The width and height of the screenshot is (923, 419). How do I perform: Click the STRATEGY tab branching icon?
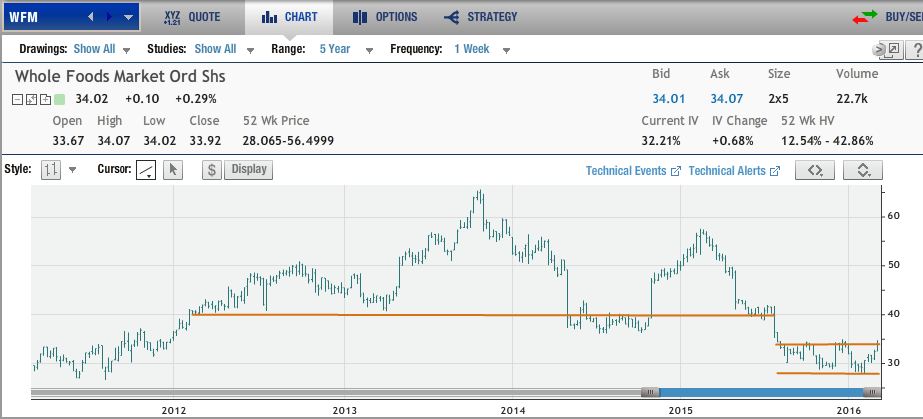click(x=452, y=18)
